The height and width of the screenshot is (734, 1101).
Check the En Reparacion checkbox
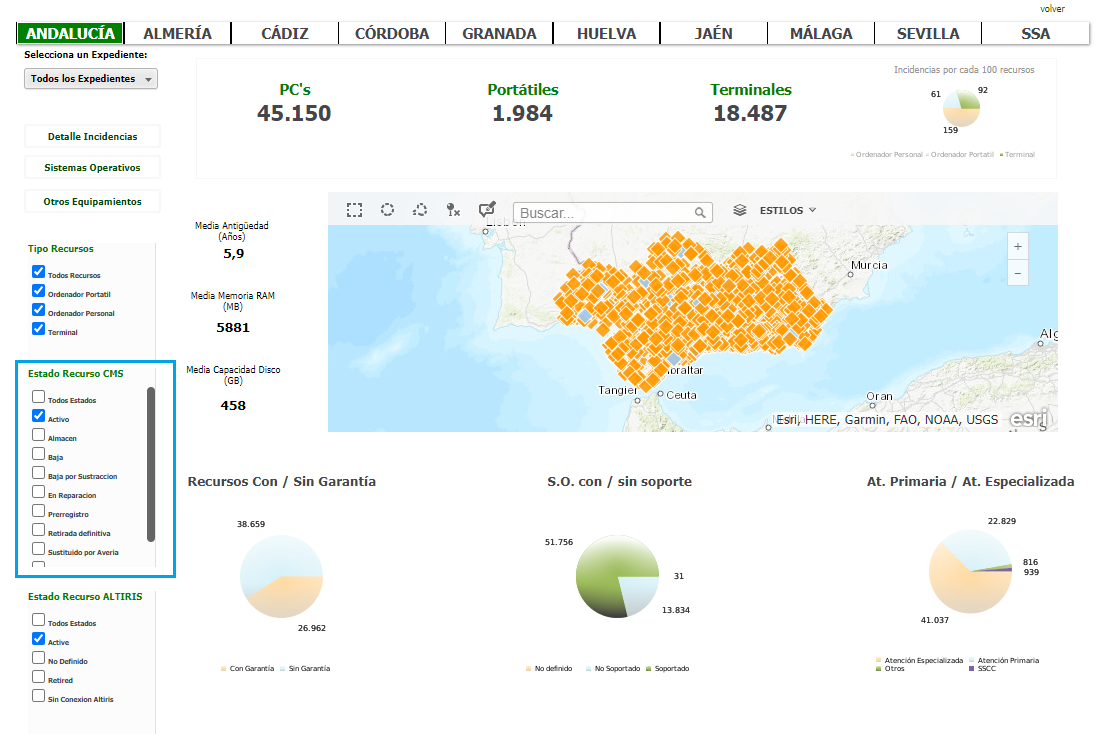[x=39, y=492]
